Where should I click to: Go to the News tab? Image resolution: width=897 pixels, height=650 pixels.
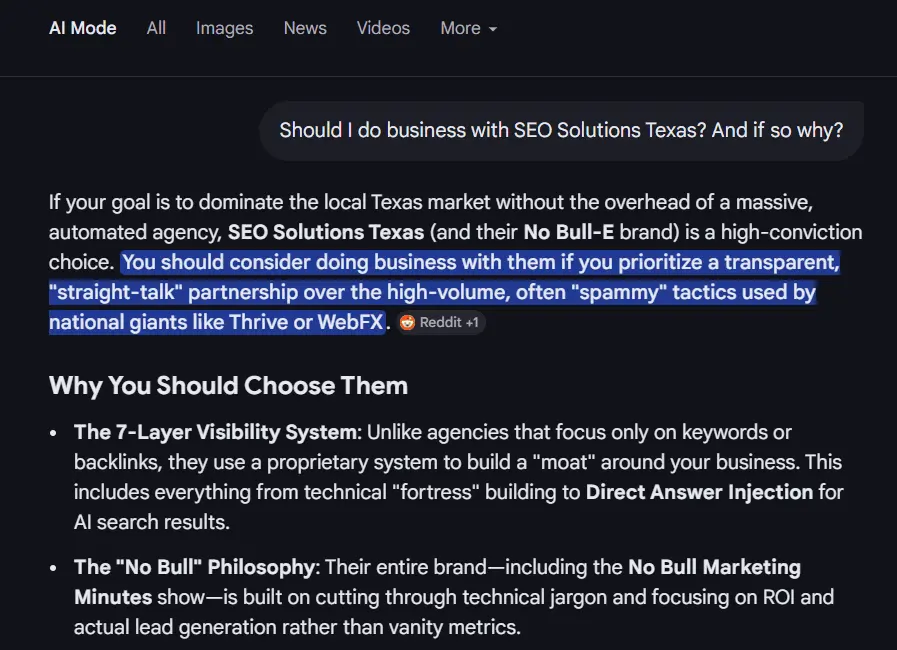305,28
